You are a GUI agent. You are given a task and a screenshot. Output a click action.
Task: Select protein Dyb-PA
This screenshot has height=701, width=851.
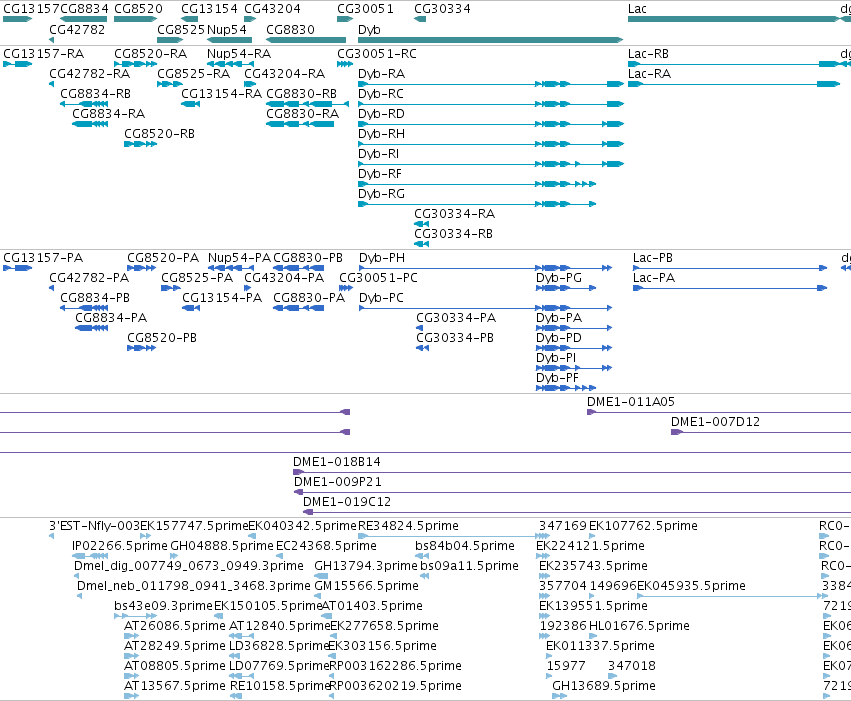[559, 318]
